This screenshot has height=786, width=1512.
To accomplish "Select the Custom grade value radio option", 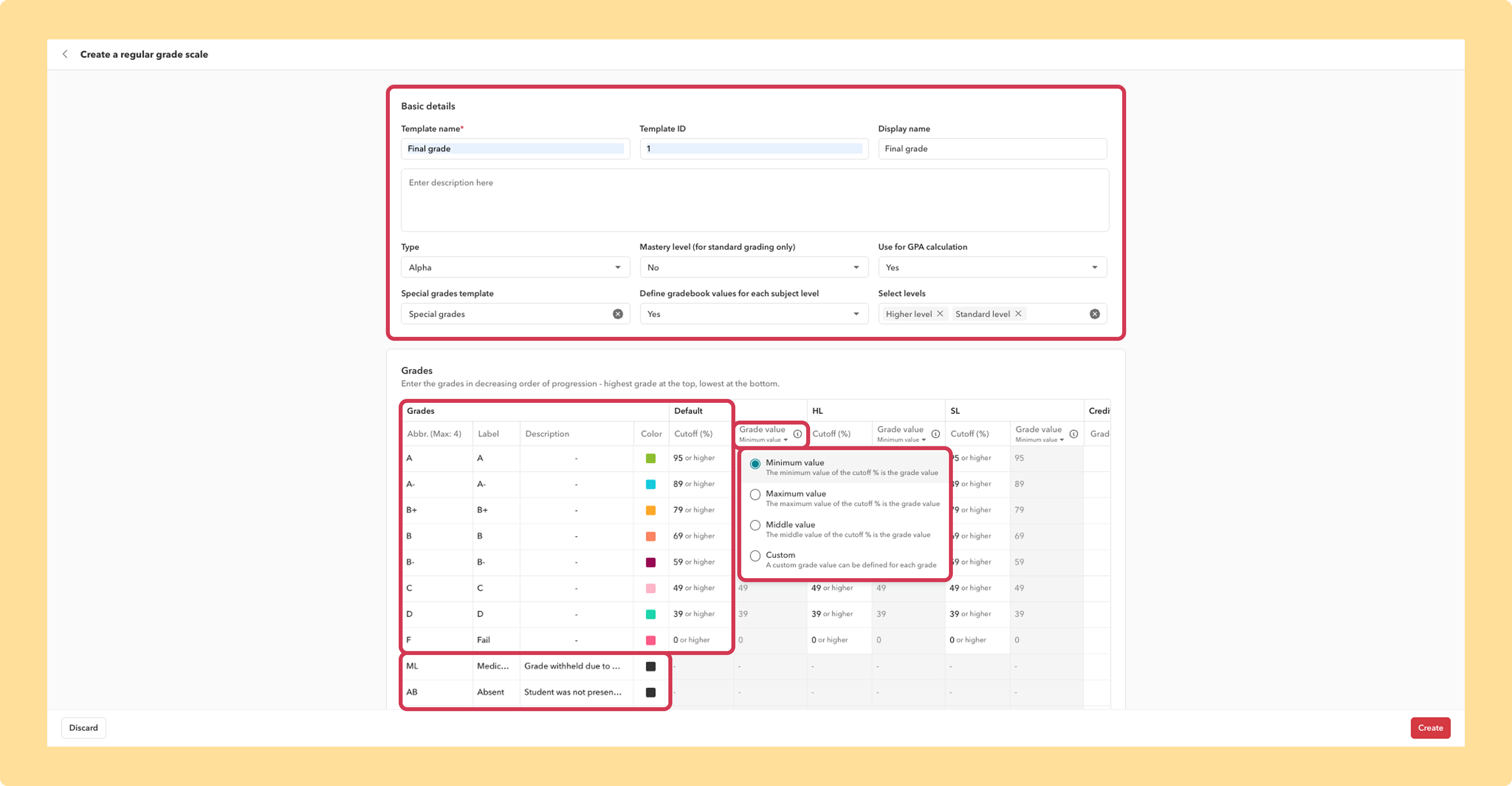I will (x=756, y=556).
